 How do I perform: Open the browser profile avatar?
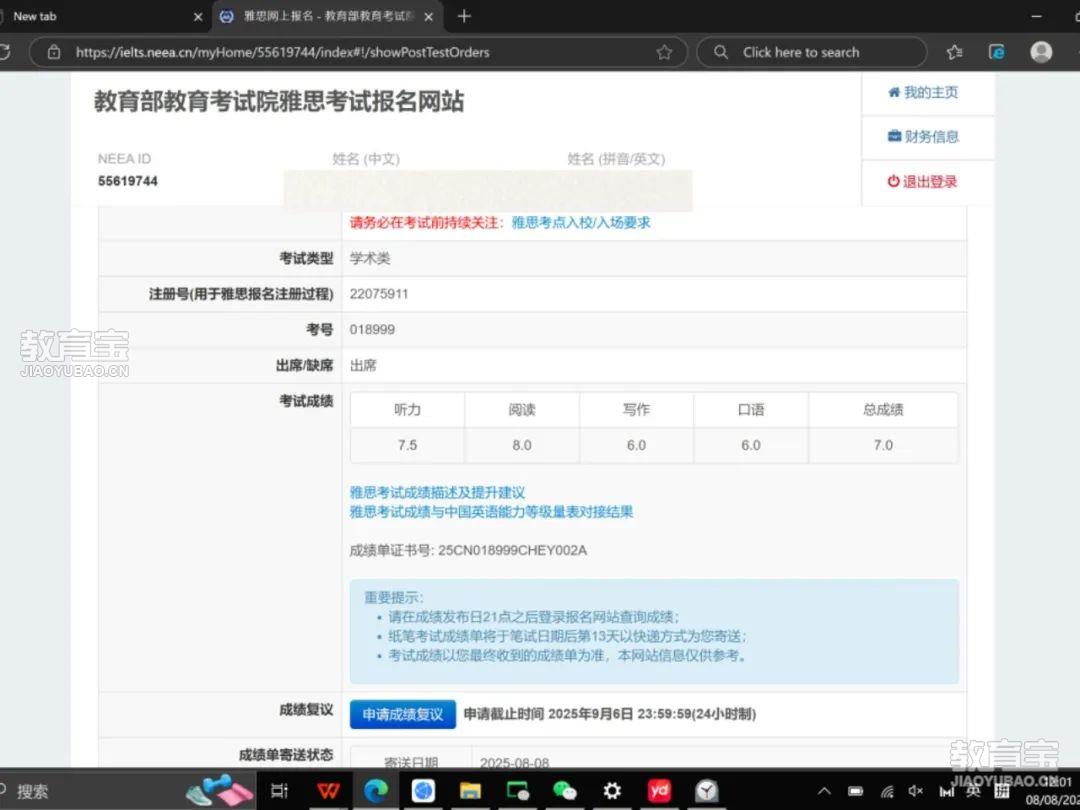coord(1041,52)
